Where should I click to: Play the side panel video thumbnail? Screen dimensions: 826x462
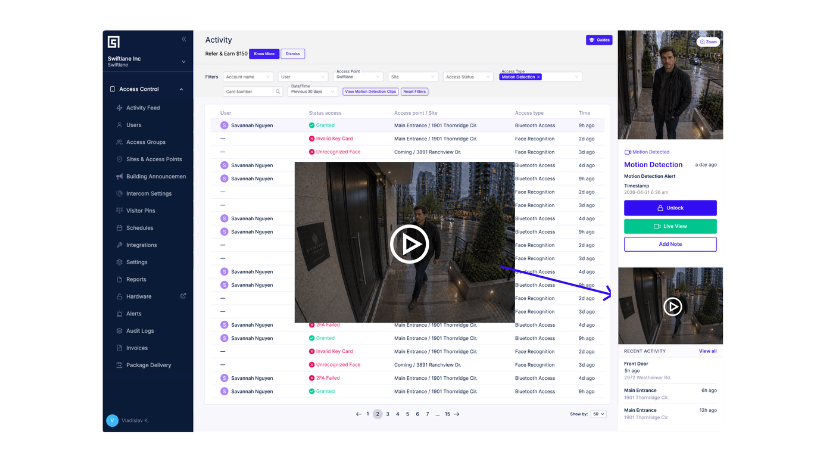click(x=672, y=307)
